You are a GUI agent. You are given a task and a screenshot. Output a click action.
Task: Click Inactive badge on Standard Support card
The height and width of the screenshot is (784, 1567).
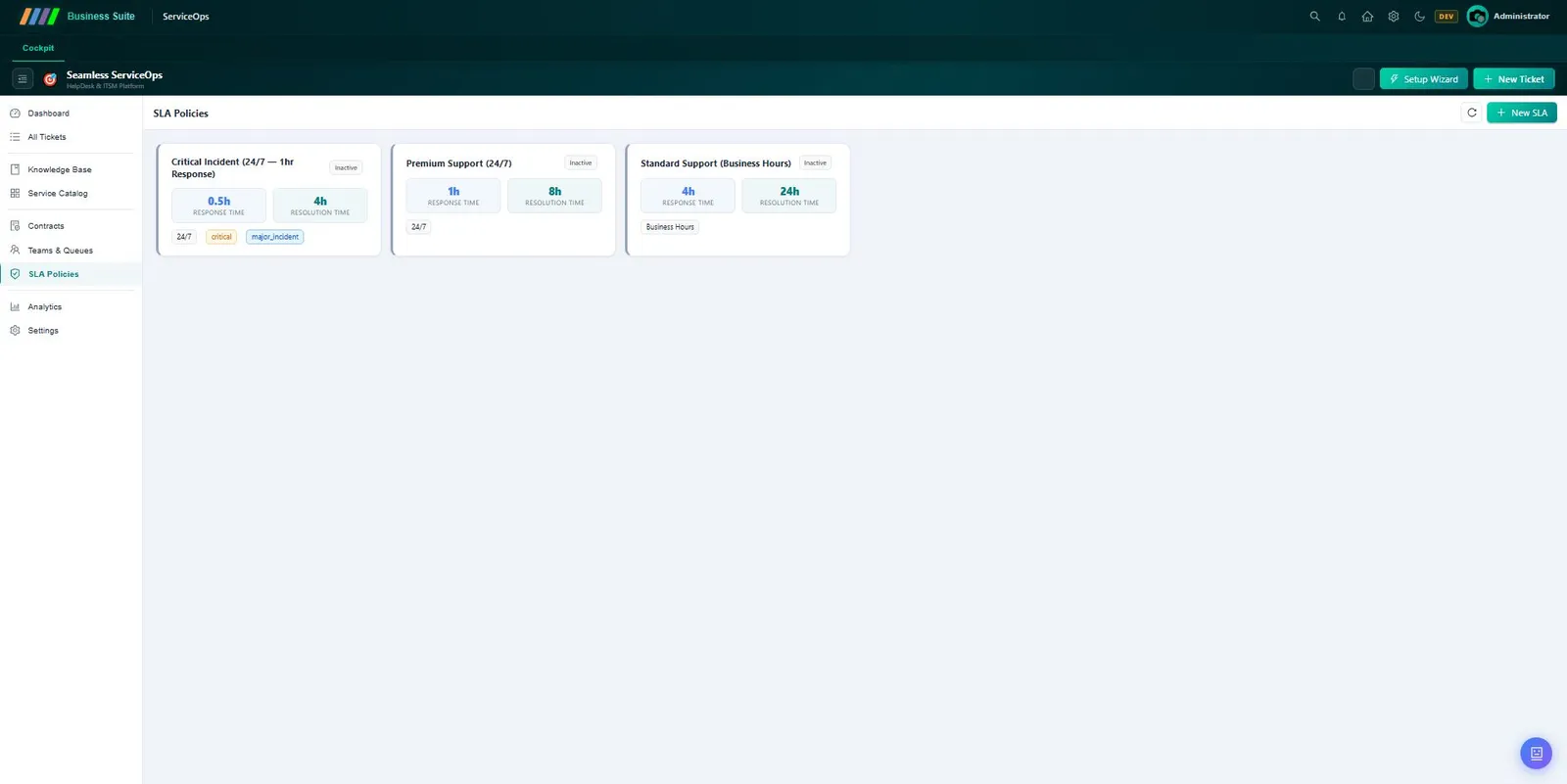click(x=815, y=163)
